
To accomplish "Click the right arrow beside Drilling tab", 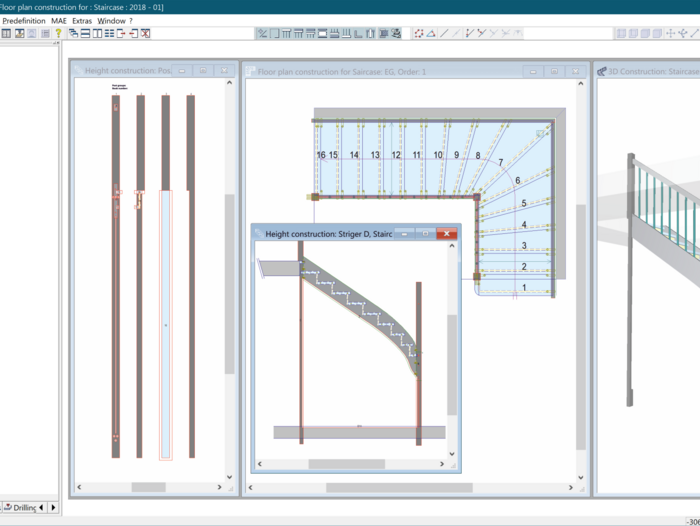I will (53, 508).
